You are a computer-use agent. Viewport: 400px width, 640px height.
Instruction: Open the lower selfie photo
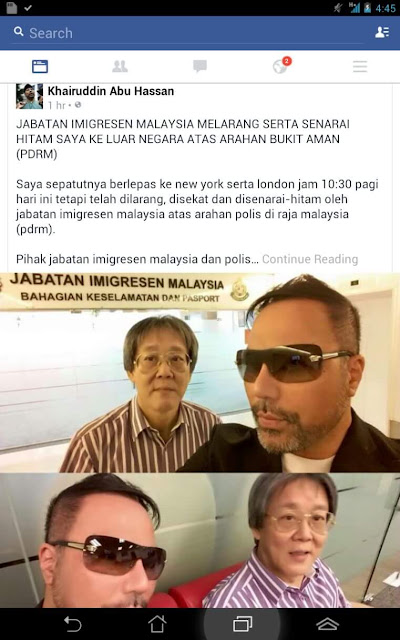coord(200,540)
